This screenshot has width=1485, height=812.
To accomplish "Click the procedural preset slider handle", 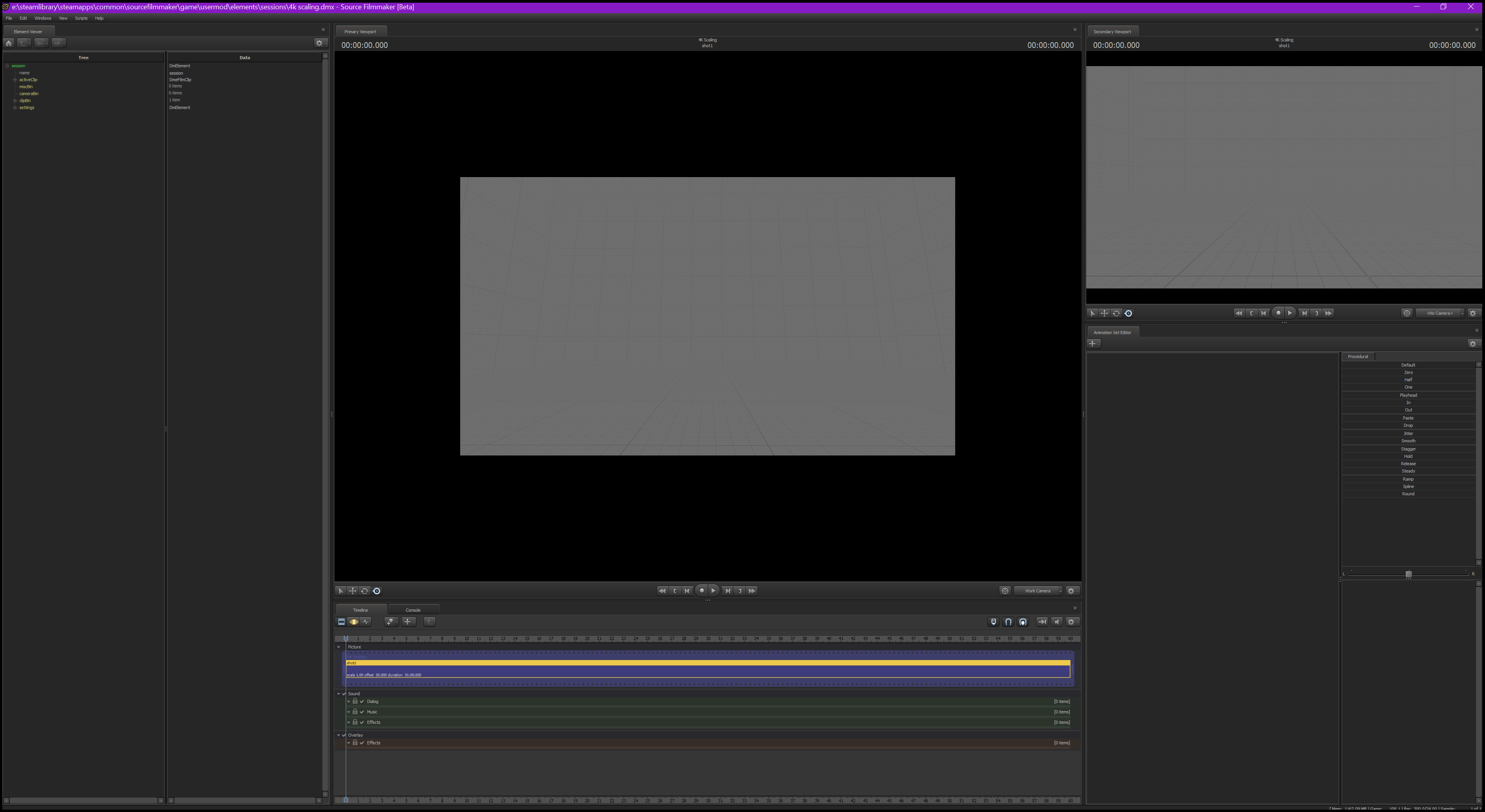I will click(x=1408, y=575).
